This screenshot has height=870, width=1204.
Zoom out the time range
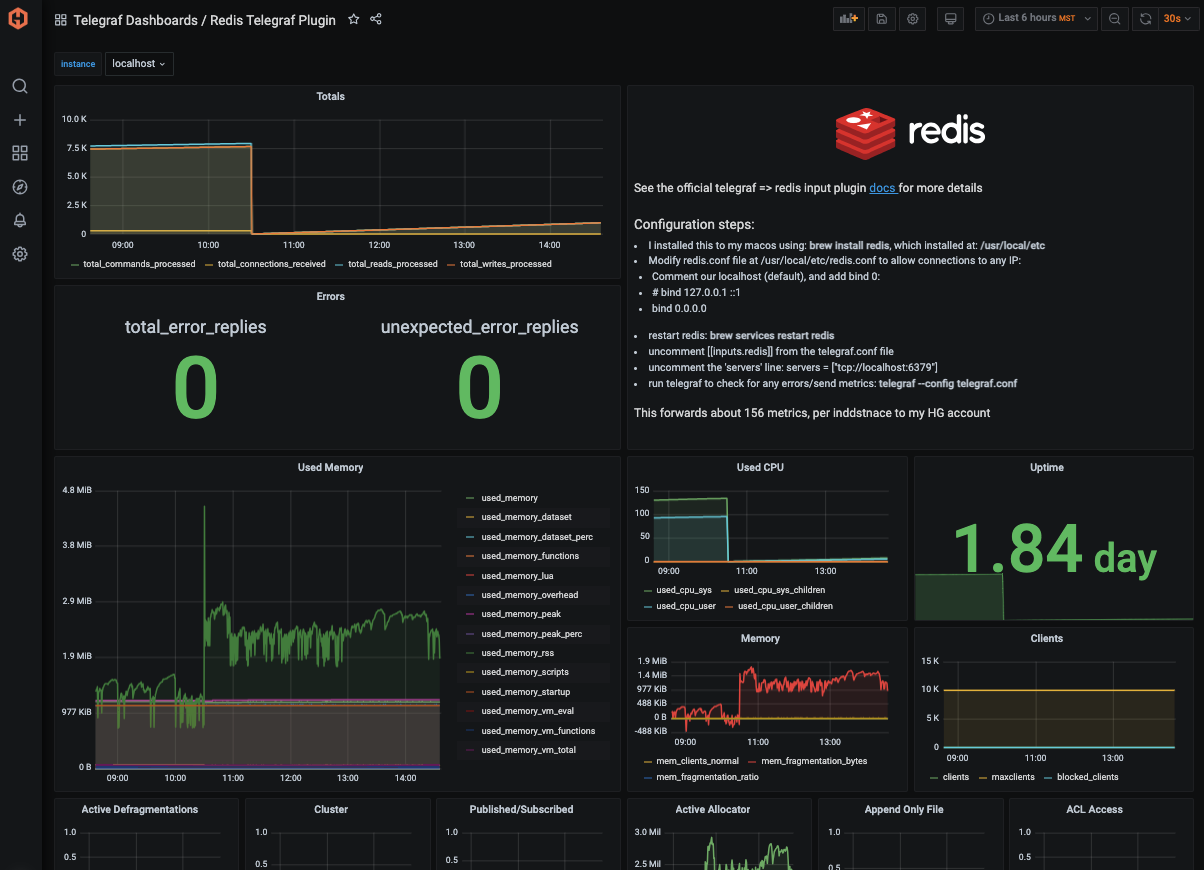tap(1114, 19)
